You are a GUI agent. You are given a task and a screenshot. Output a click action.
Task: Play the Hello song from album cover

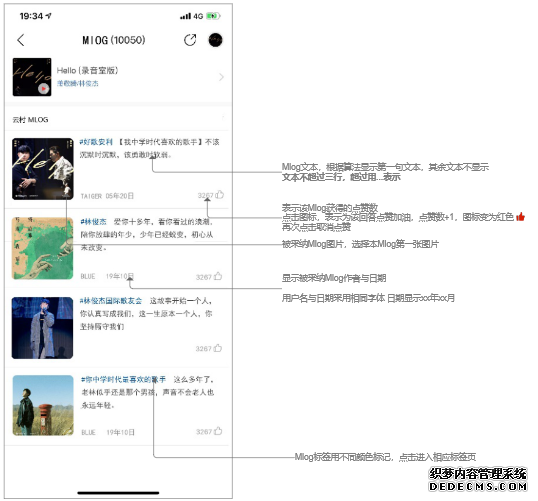click(x=43, y=89)
